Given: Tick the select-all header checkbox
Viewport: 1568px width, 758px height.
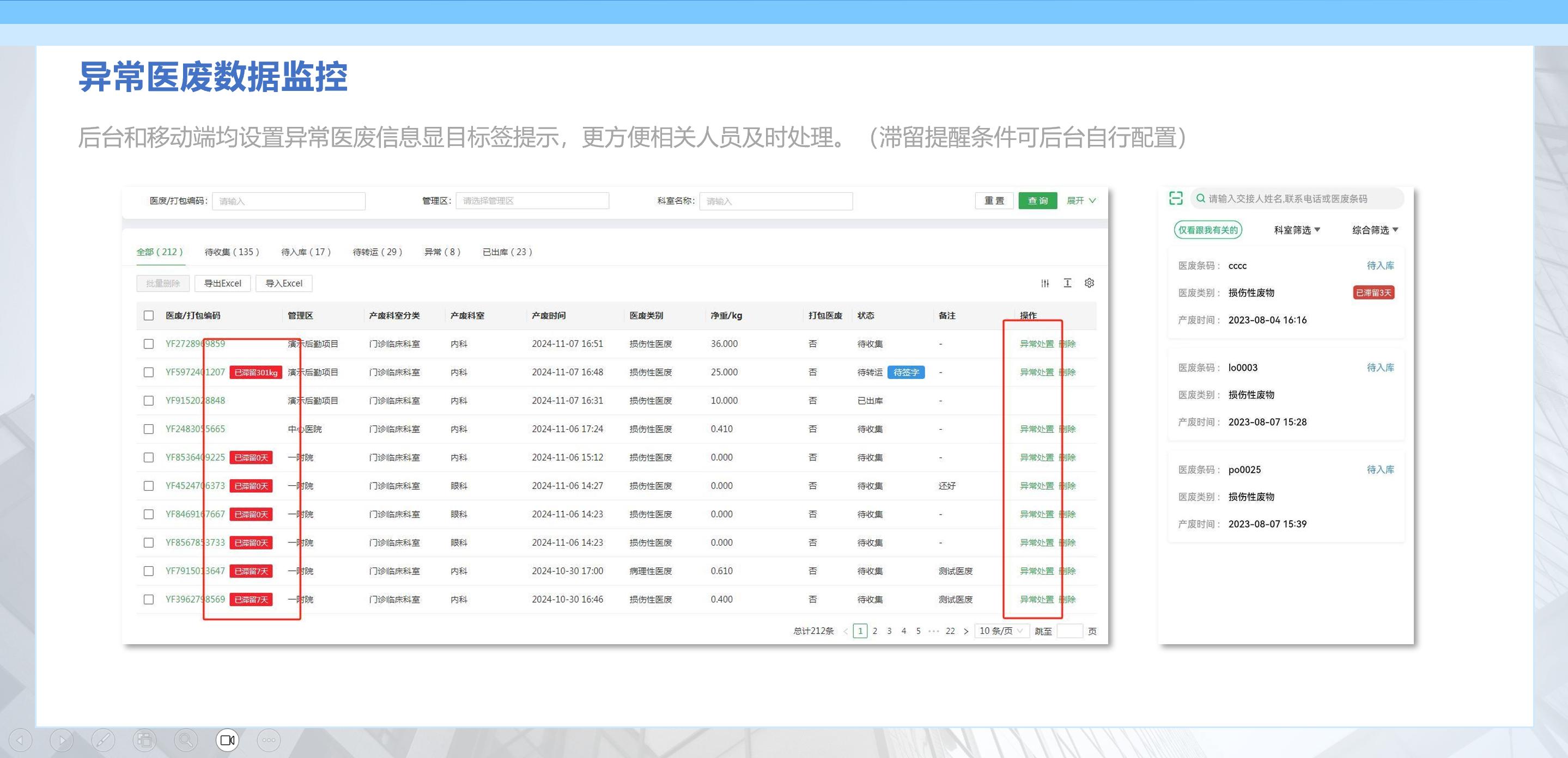Looking at the screenshot, I should (x=149, y=315).
